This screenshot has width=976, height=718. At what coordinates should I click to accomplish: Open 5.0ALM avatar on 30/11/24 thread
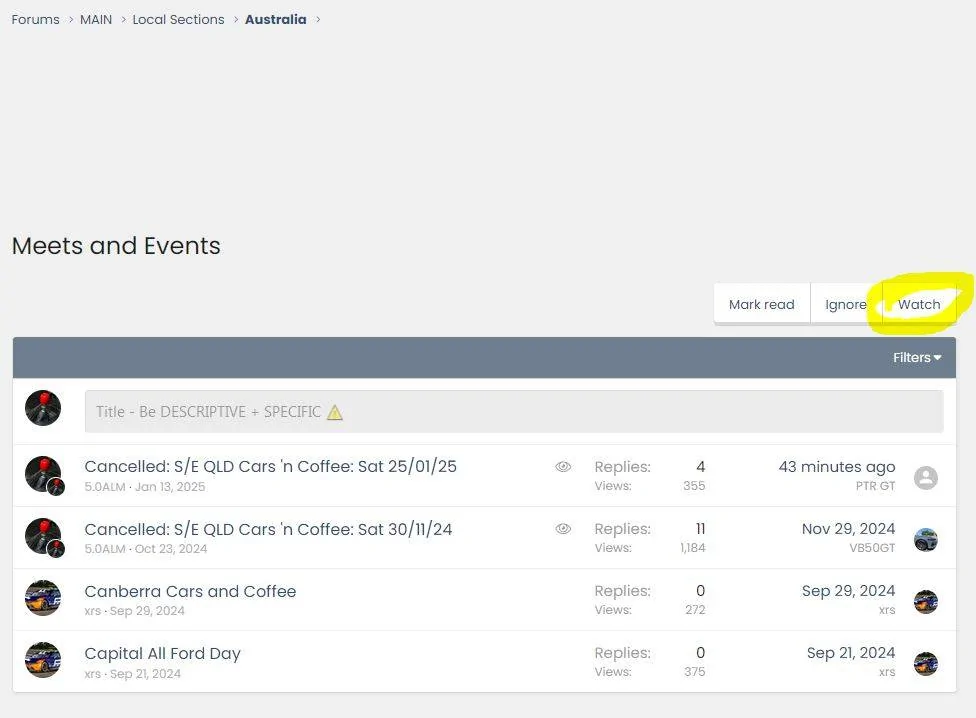[x=43, y=536]
